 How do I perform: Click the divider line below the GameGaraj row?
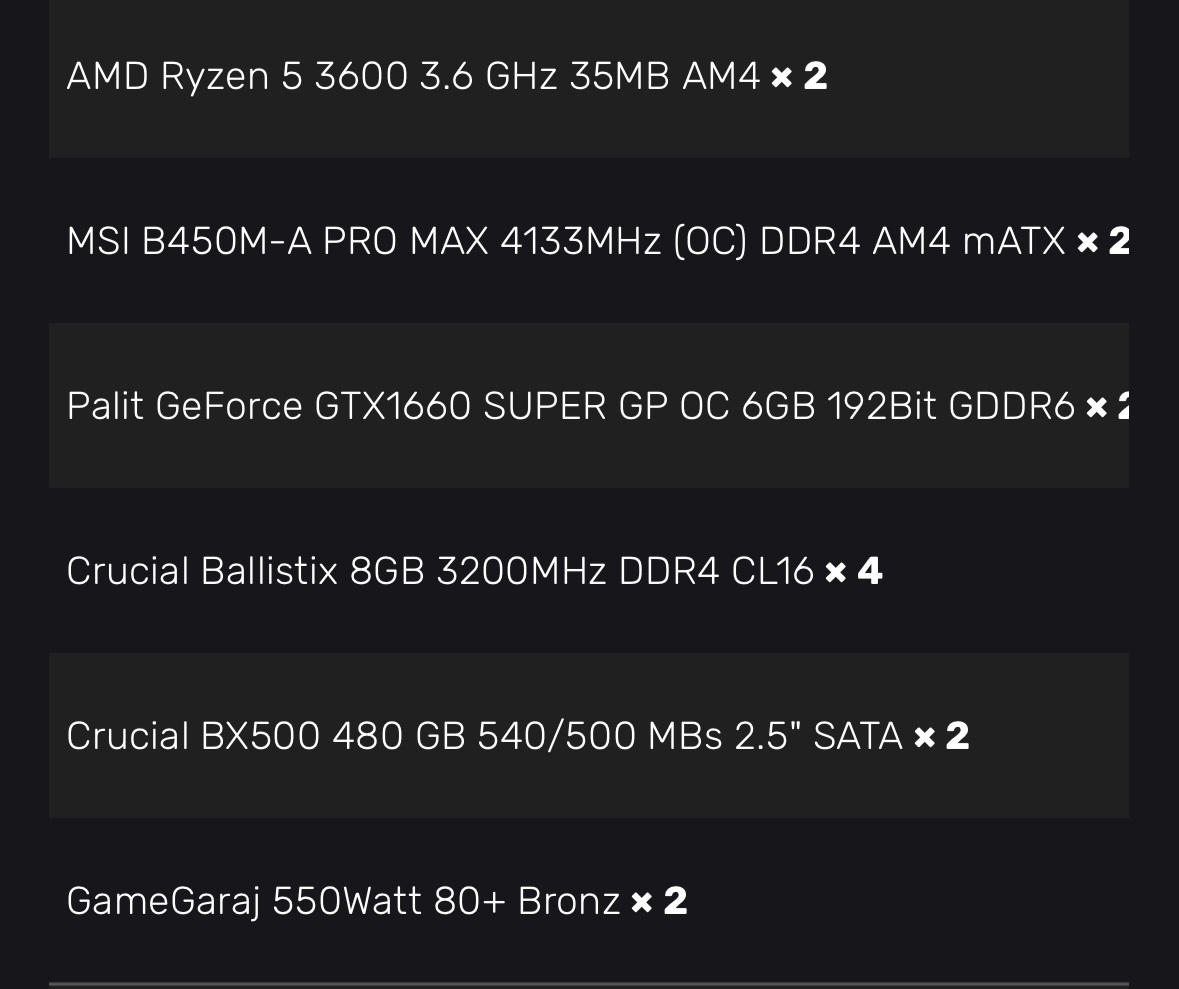pos(588,984)
